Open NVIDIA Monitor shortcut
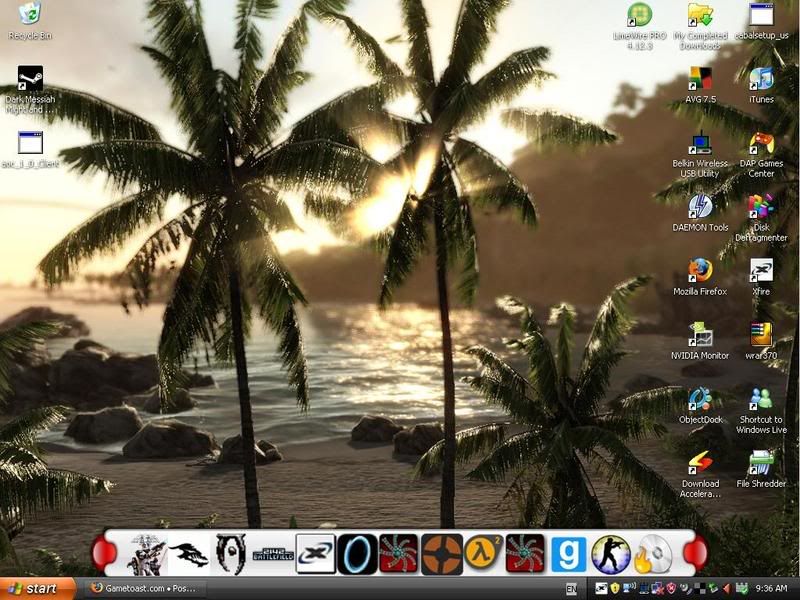Screen dimensions: 800x600 click(x=700, y=341)
